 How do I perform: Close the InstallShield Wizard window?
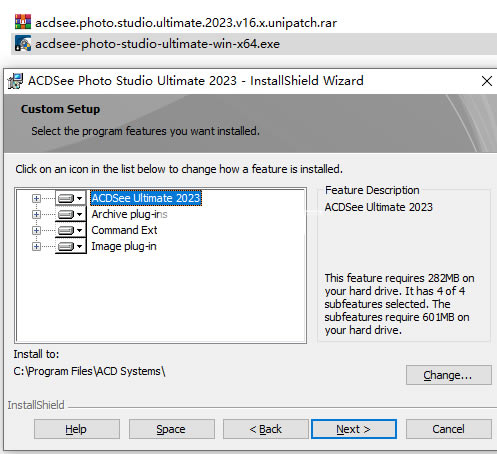tap(487, 81)
